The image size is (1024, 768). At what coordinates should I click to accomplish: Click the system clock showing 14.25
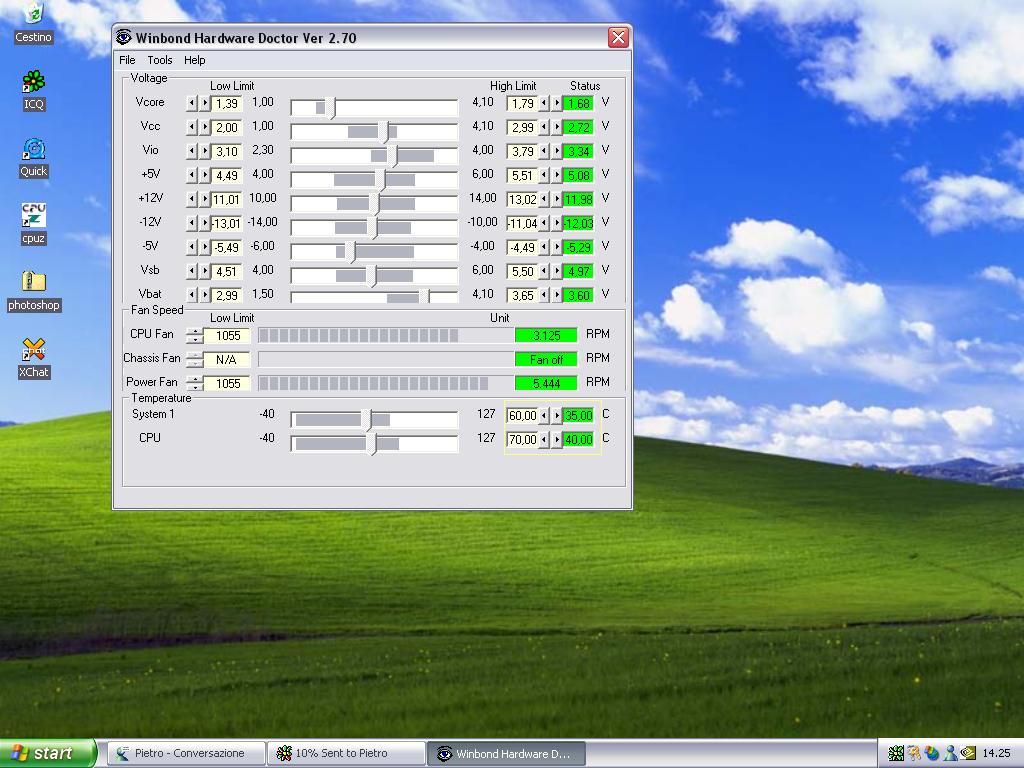tap(996, 753)
